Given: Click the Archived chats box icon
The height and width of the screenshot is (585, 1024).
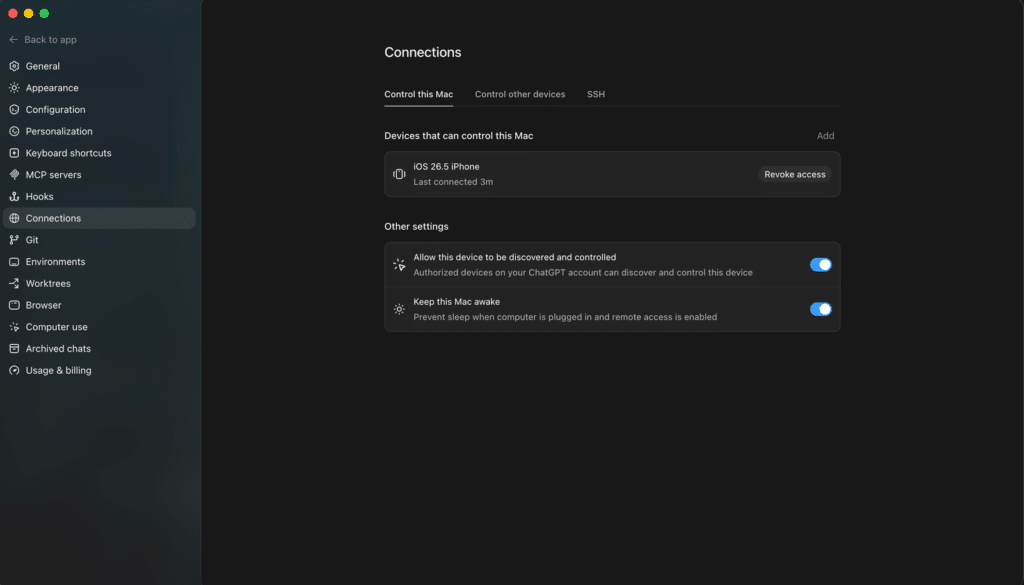Looking at the screenshot, I should pos(14,349).
